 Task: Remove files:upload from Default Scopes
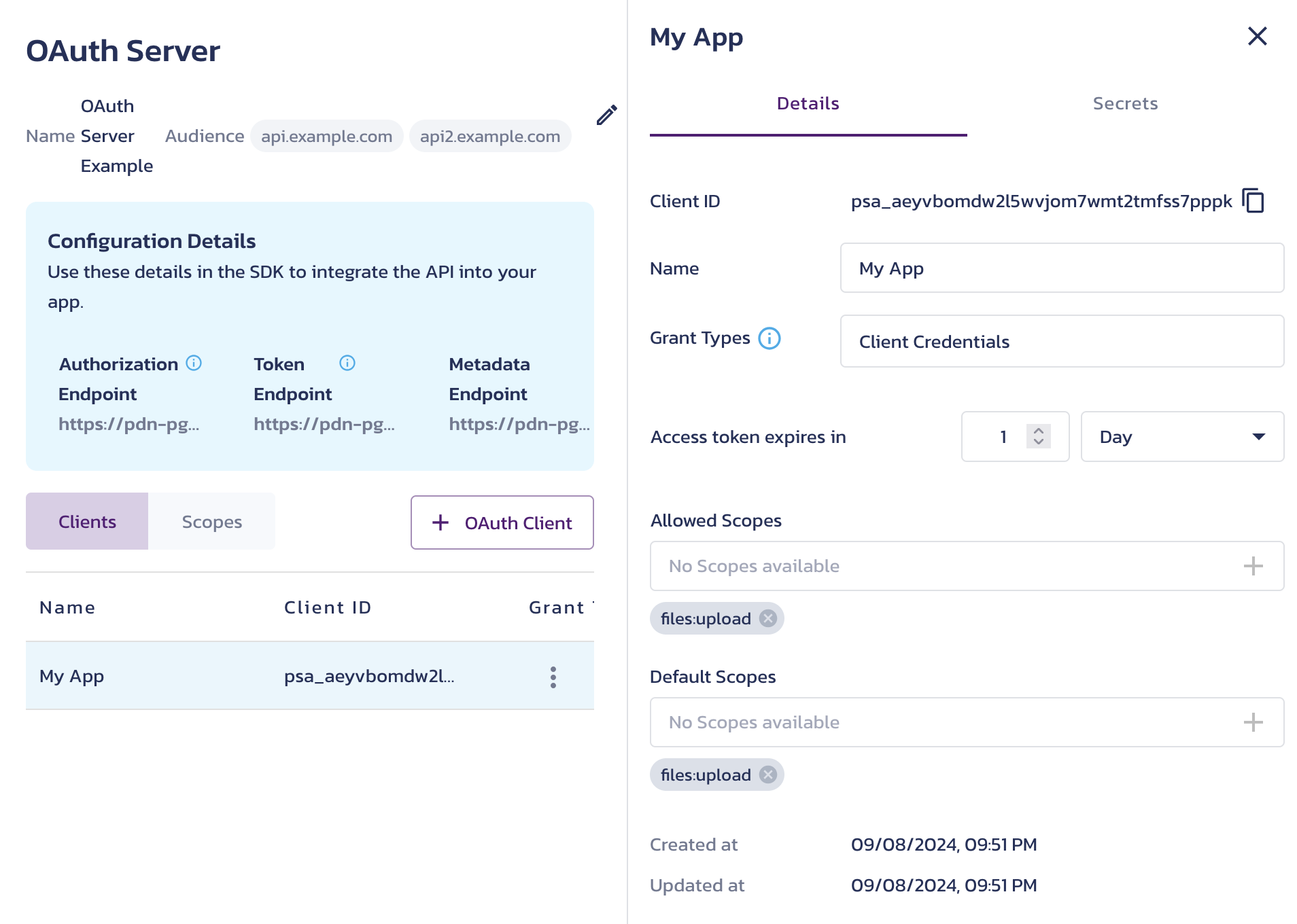pyautogui.click(x=768, y=775)
